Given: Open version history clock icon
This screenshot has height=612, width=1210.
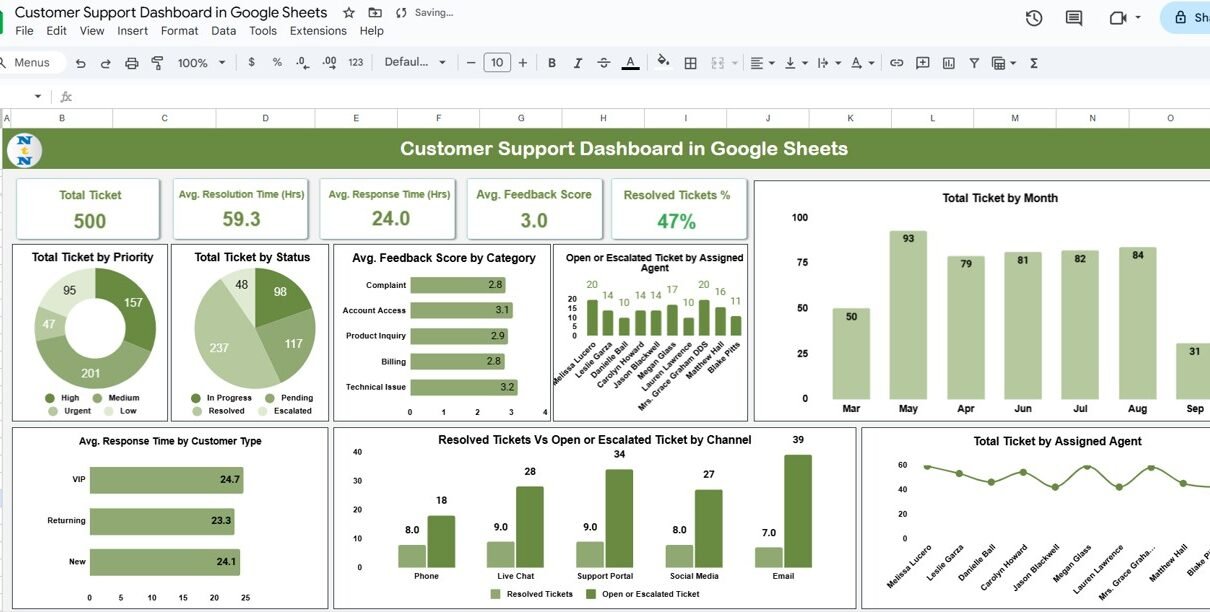Looking at the screenshot, I should [1034, 18].
